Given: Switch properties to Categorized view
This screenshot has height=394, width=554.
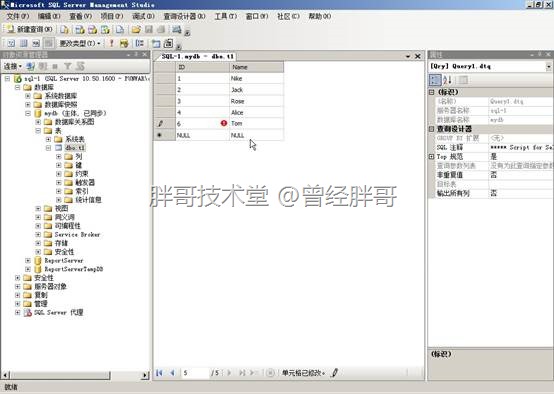Looking at the screenshot, I should click(435, 80).
